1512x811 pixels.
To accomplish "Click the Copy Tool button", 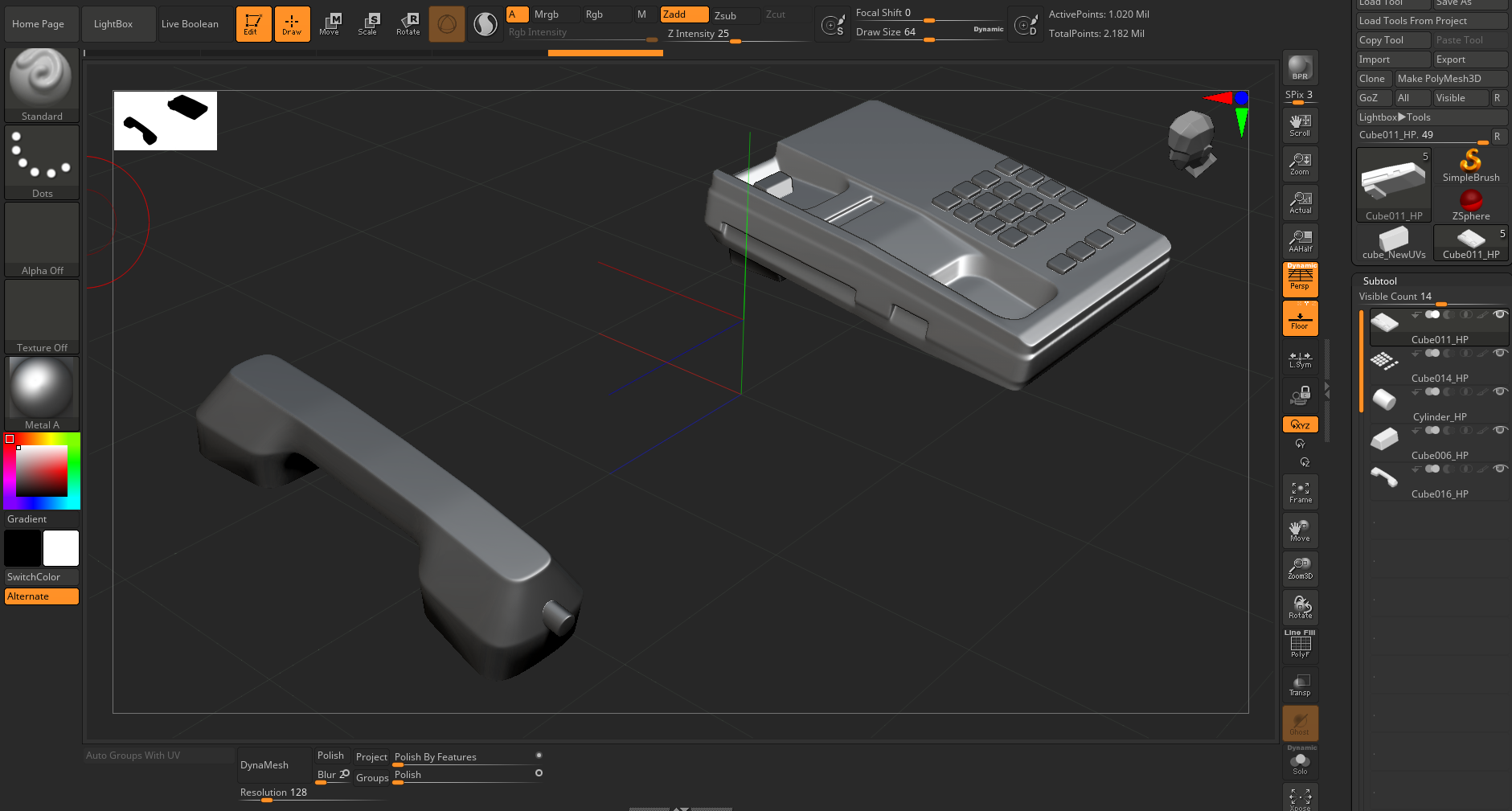I will pyautogui.click(x=1394, y=40).
